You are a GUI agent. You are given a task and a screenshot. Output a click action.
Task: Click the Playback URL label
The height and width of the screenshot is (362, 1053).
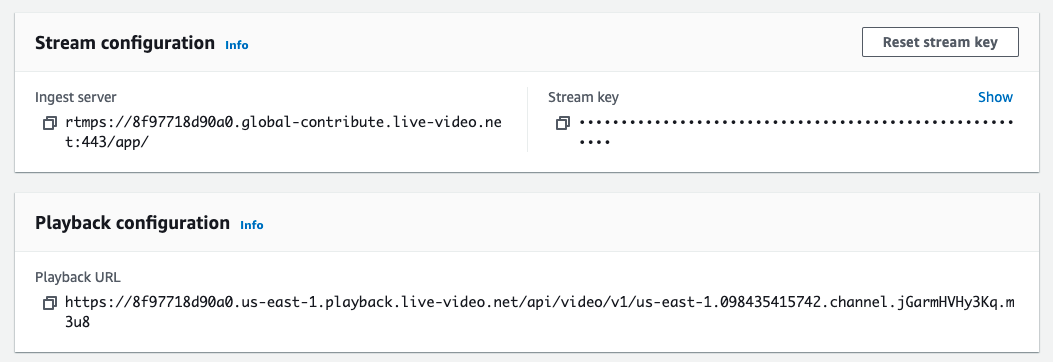(x=78, y=277)
